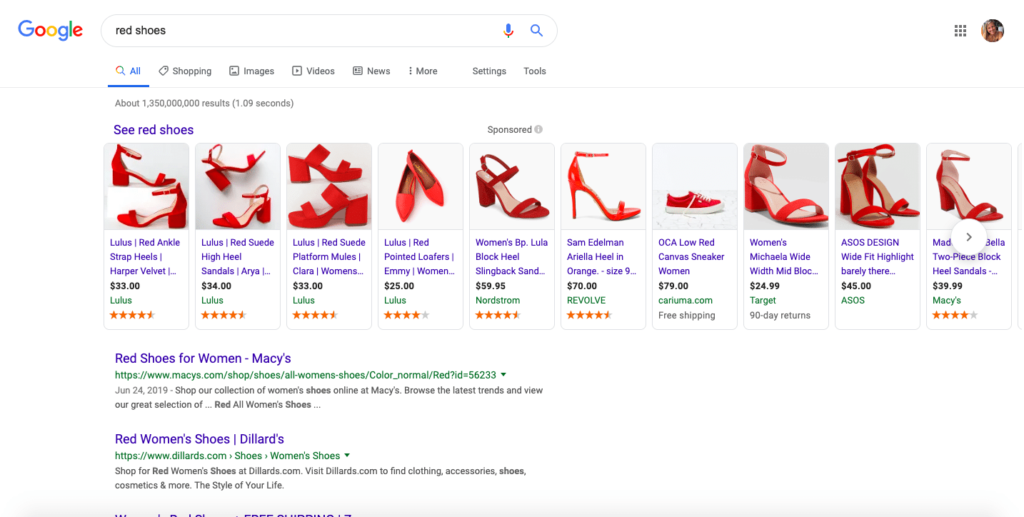Click the search box containing red shoes
Screen dimensions: 1024x517
coord(300,31)
